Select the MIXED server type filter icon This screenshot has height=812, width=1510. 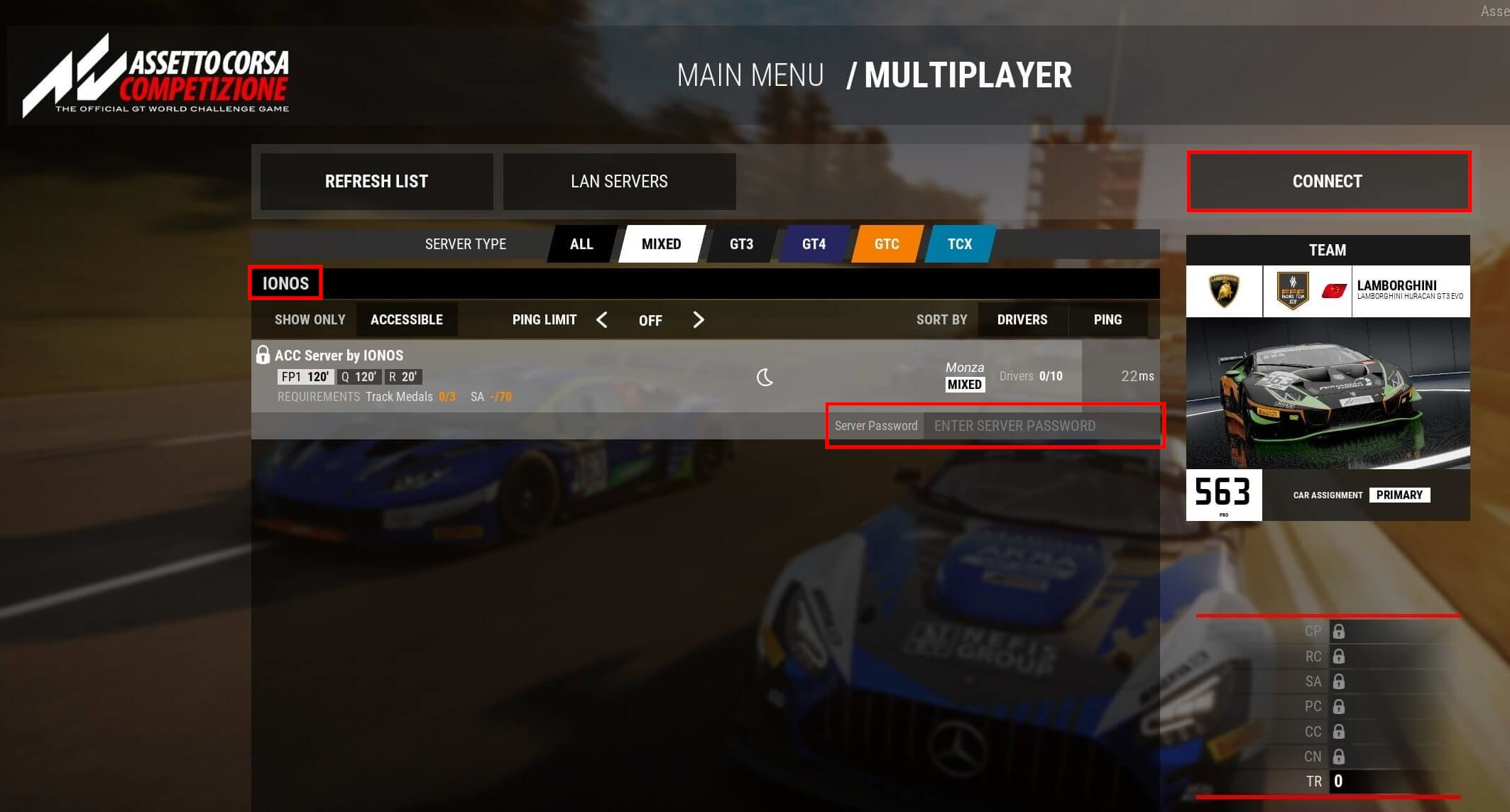point(660,244)
